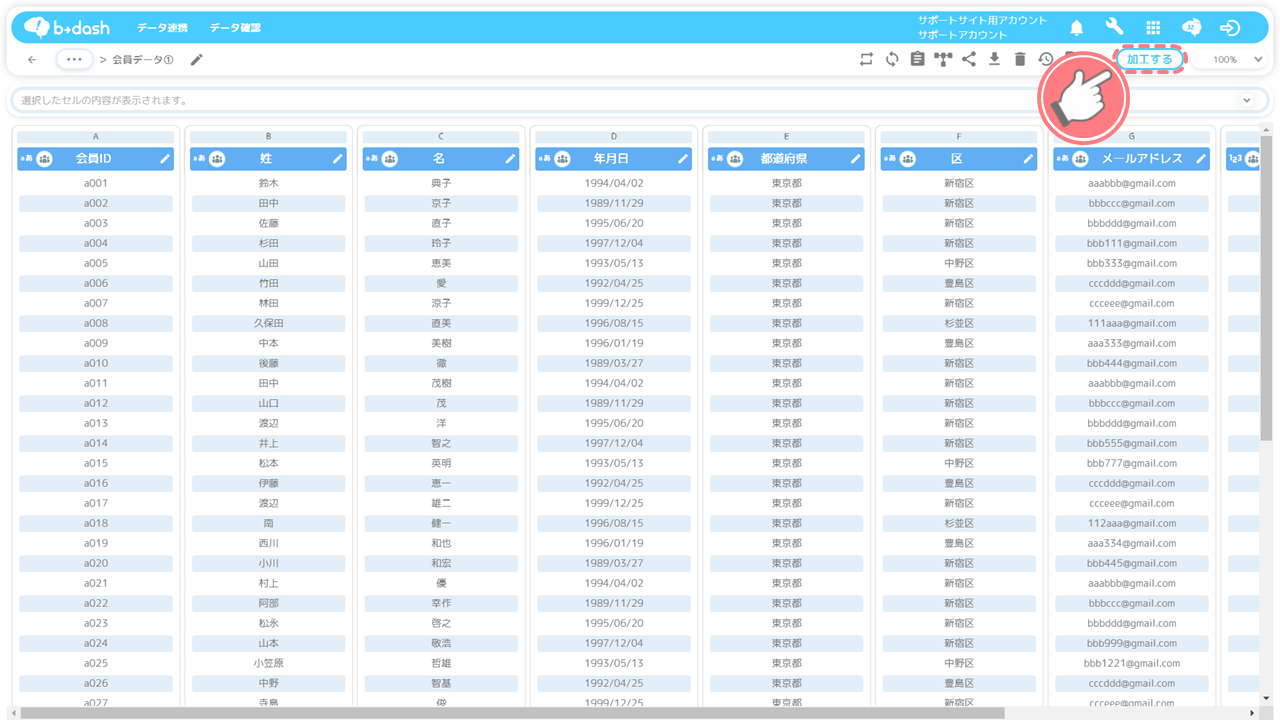Click the trash delete icon
1280x720 pixels.
click(x=1020, y=60)
